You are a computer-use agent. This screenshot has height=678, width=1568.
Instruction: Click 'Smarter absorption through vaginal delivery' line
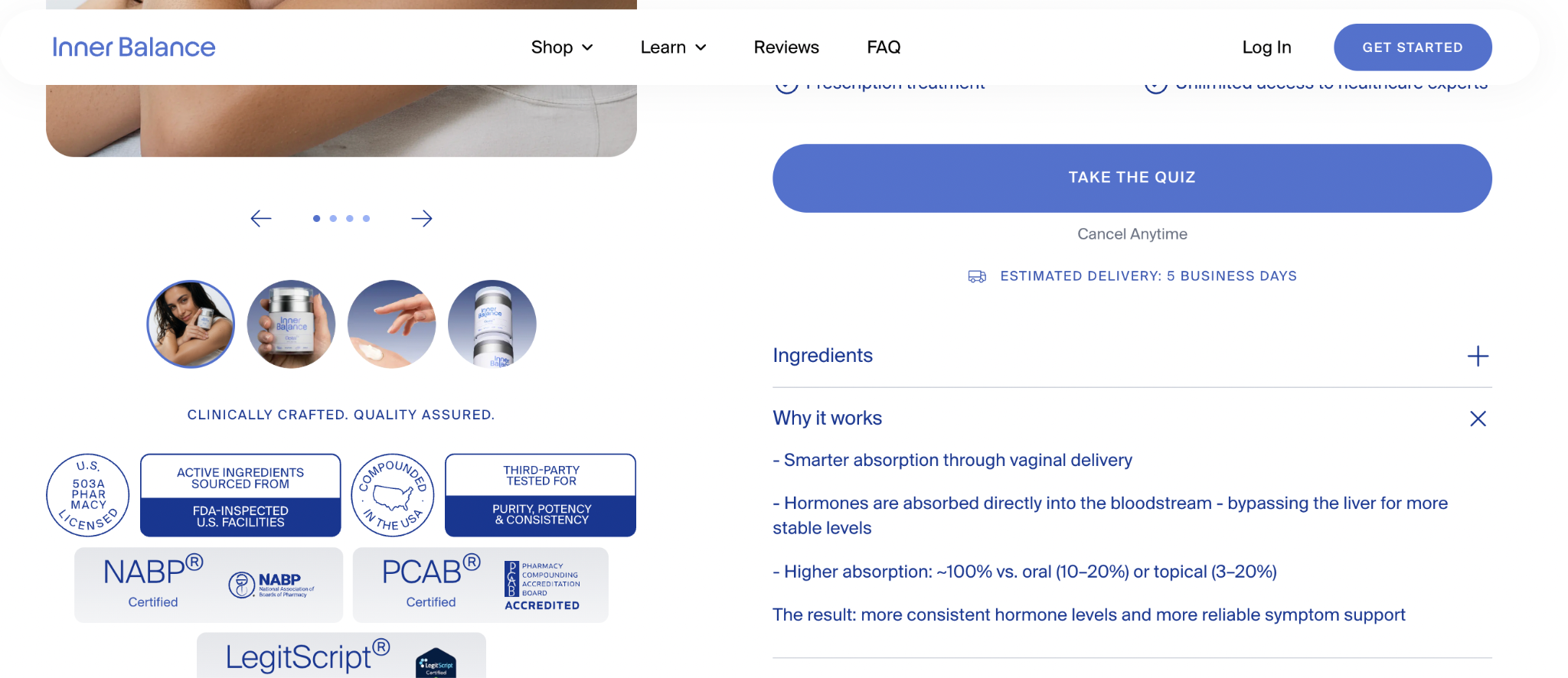[952, 460]
